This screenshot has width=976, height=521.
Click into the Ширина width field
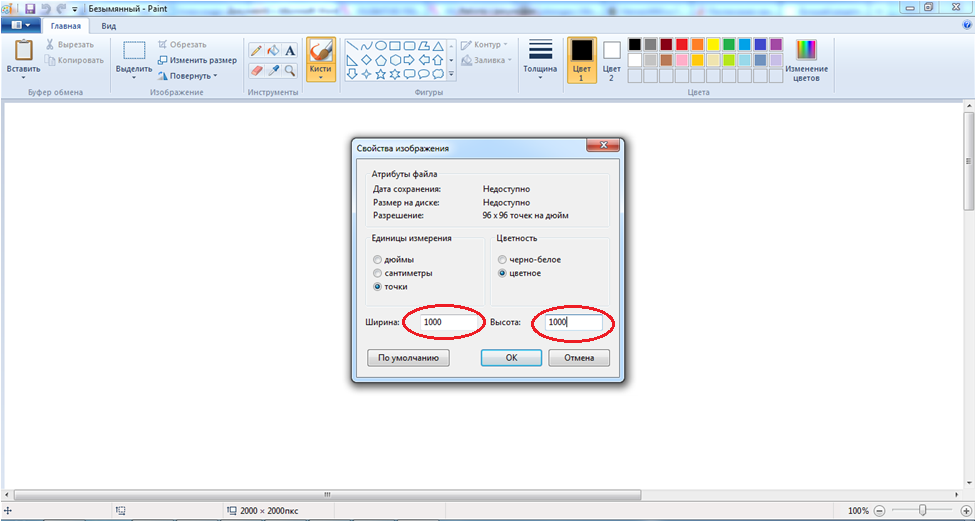coord(450,322)
